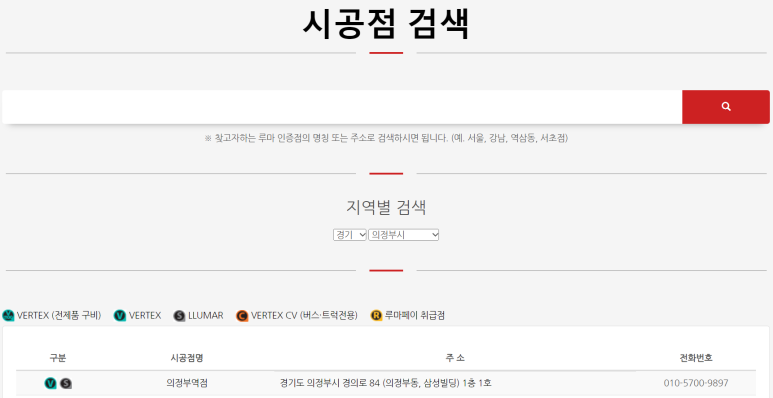Open the 의정부시 city dropdown
773x398 pixels.
coord(403,235)
